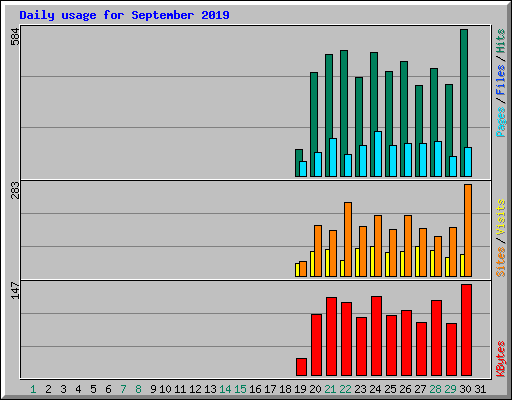The height and width of the screenshot is (400, 512).
Task: Click the cyan pages bar for day 21
Action: coord(333,157)
